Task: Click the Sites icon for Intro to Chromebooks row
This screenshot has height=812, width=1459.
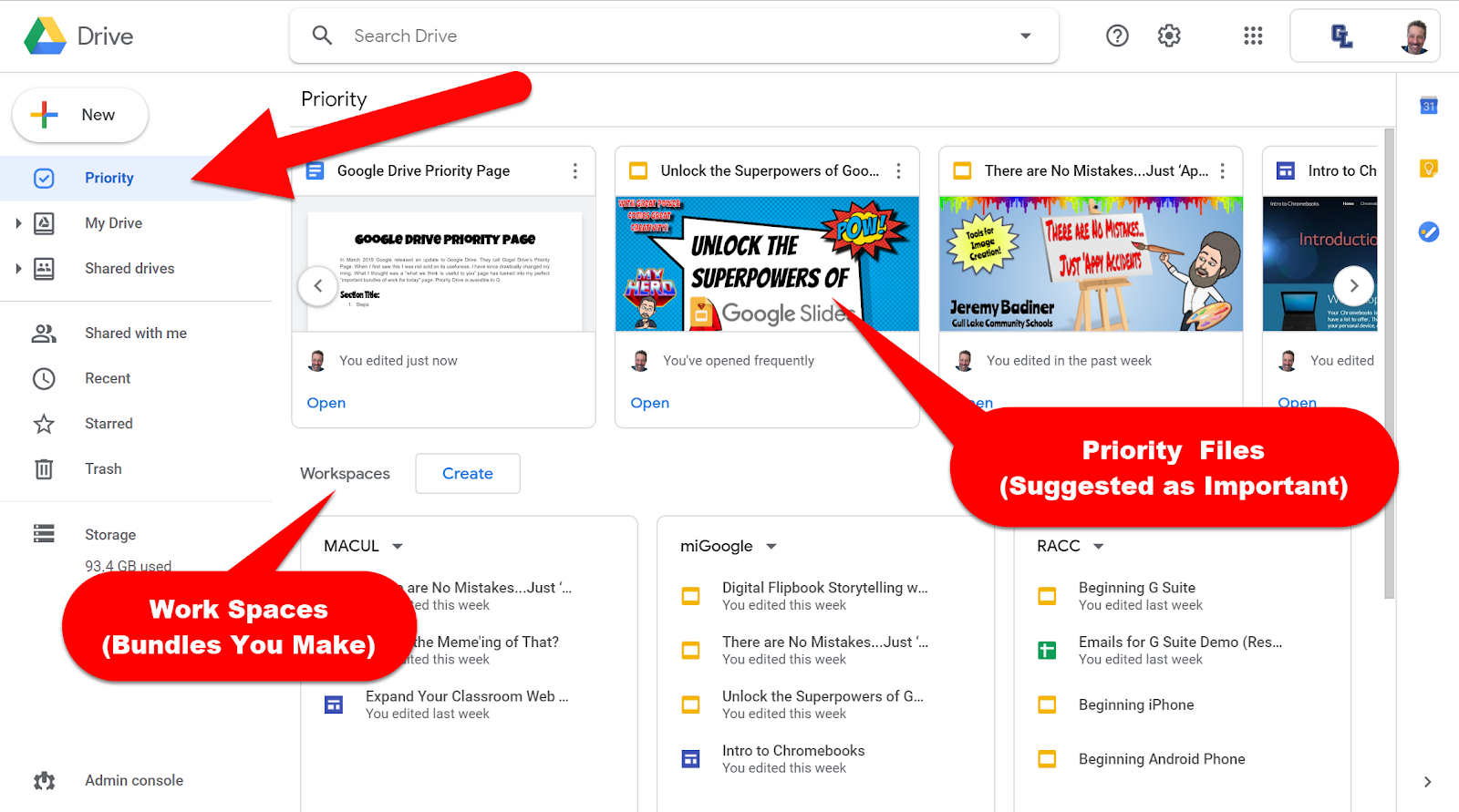Action: click(x=691, y=758)
